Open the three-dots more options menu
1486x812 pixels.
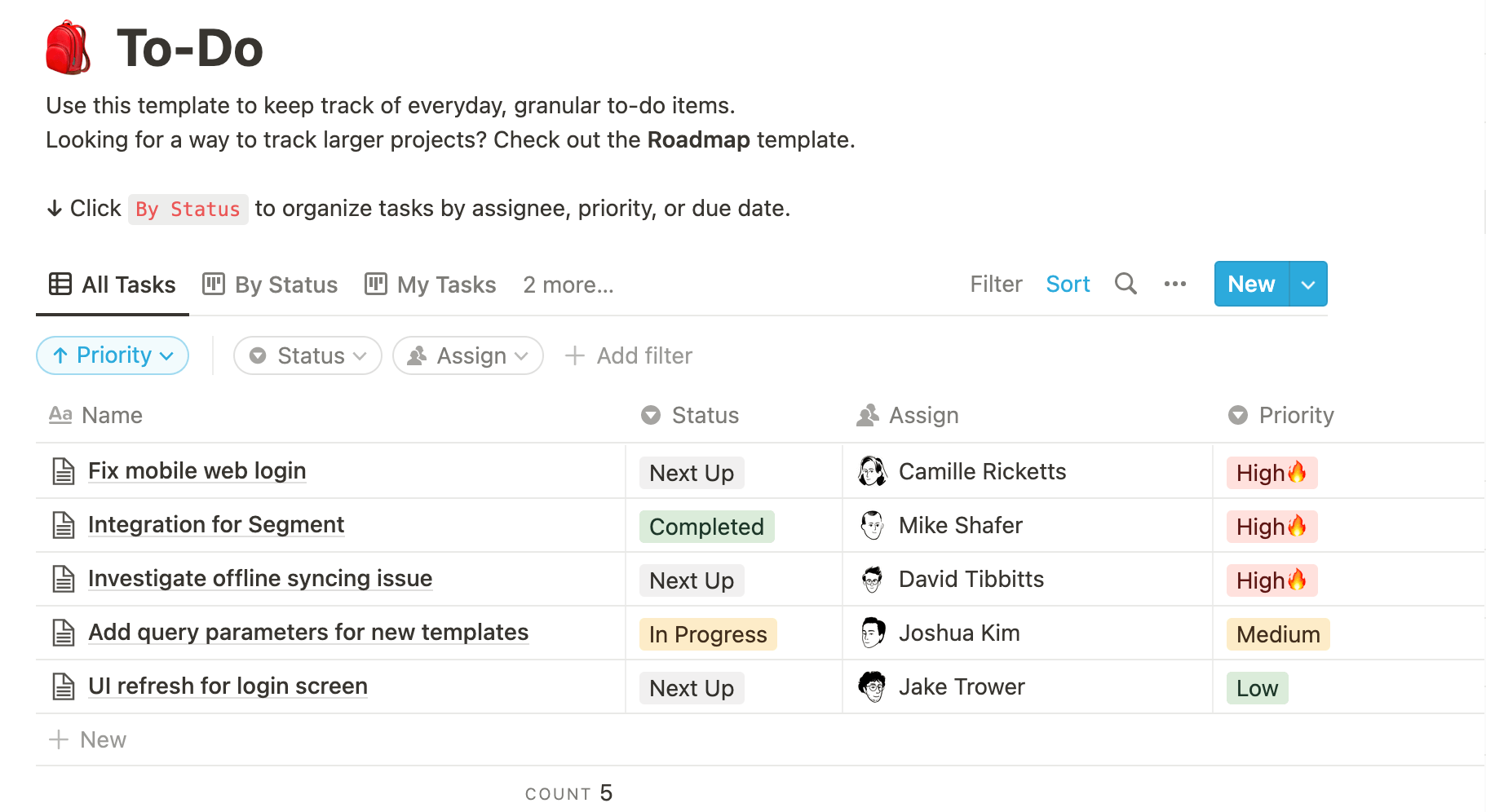click(1174, 284)
